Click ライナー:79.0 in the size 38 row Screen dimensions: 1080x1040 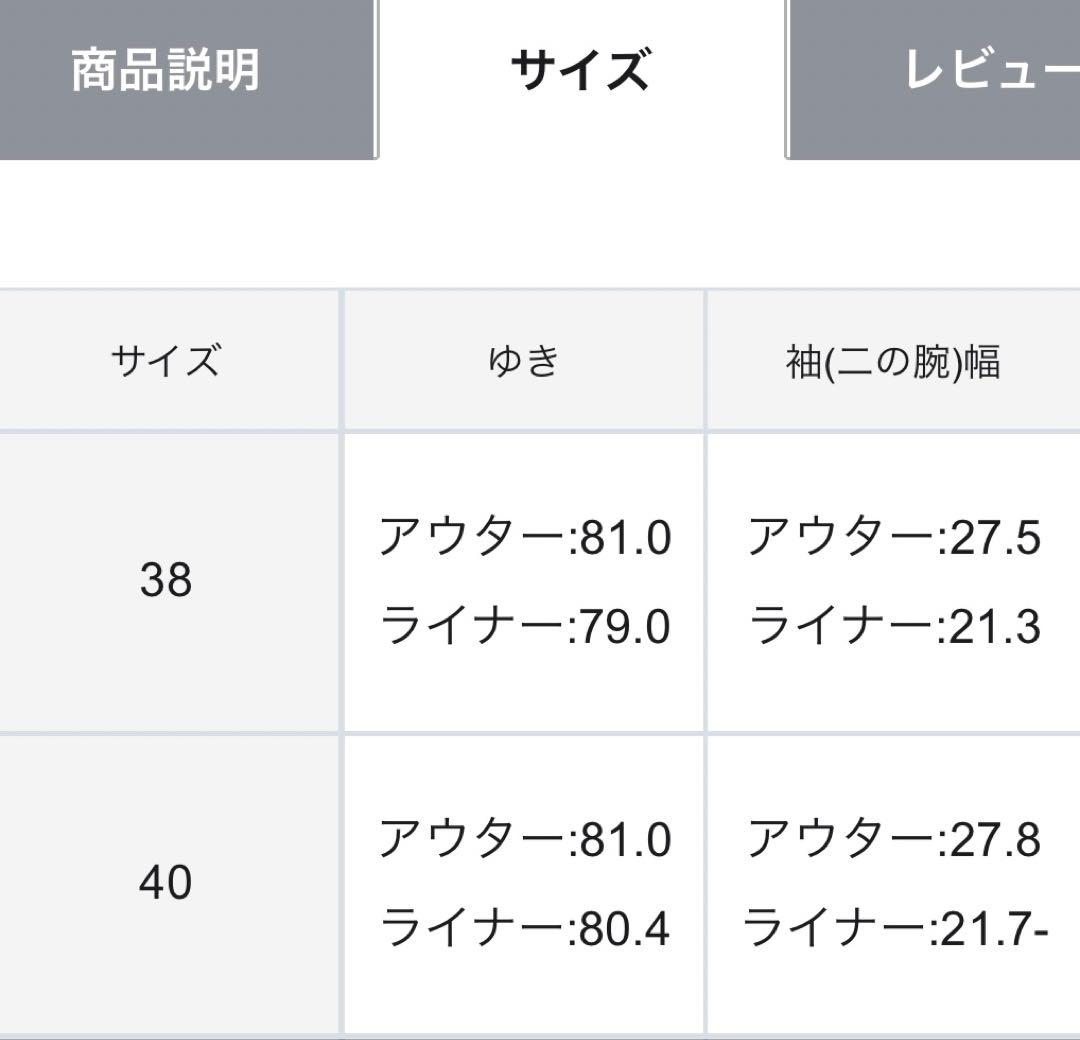(524, 629)
